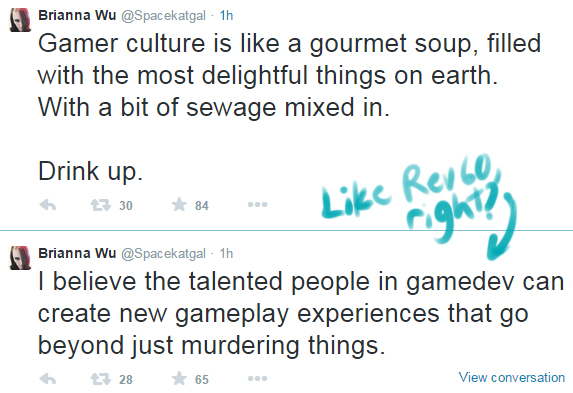Click View conversation link
573x393 pixels.
pyautogui.click(x=512, y=377)
